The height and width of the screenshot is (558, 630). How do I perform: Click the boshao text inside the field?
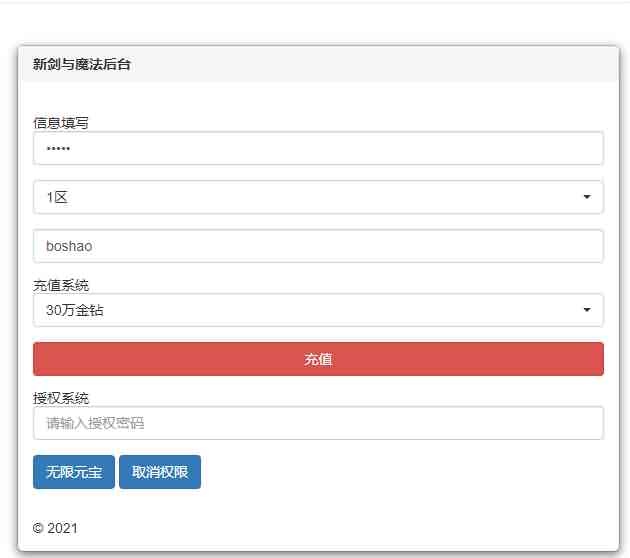(69, 246)
